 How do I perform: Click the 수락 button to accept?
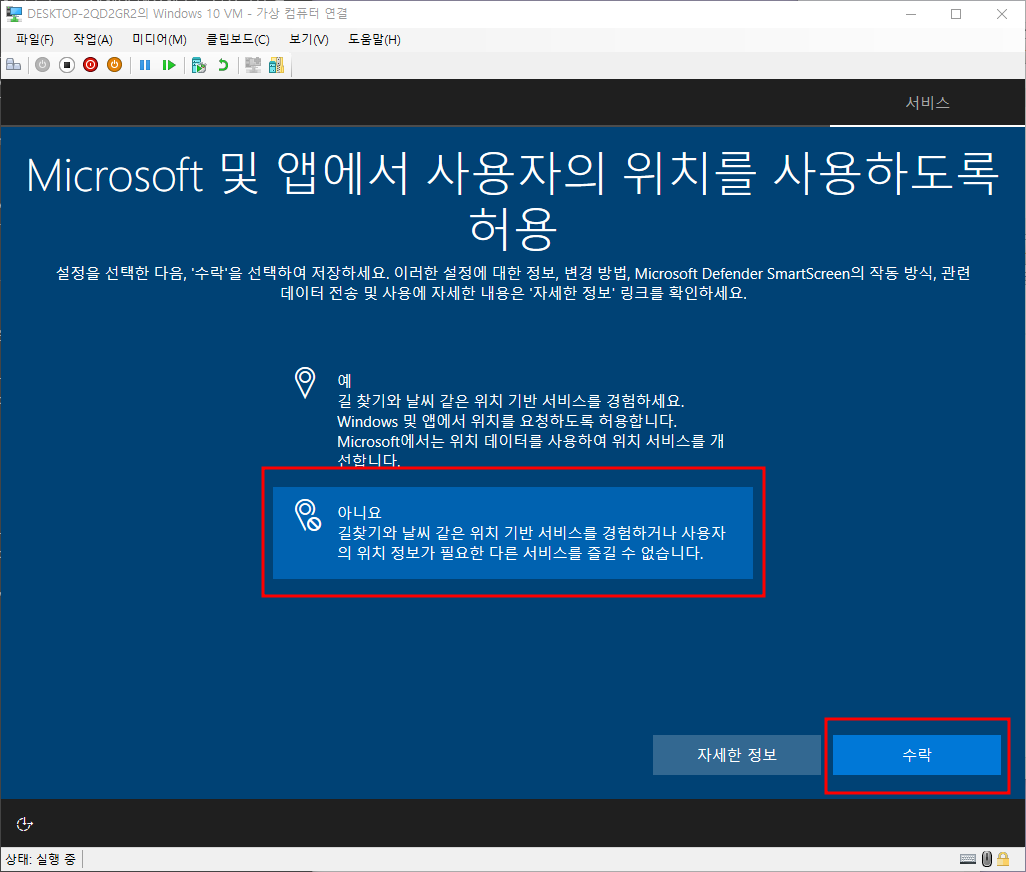917,755
